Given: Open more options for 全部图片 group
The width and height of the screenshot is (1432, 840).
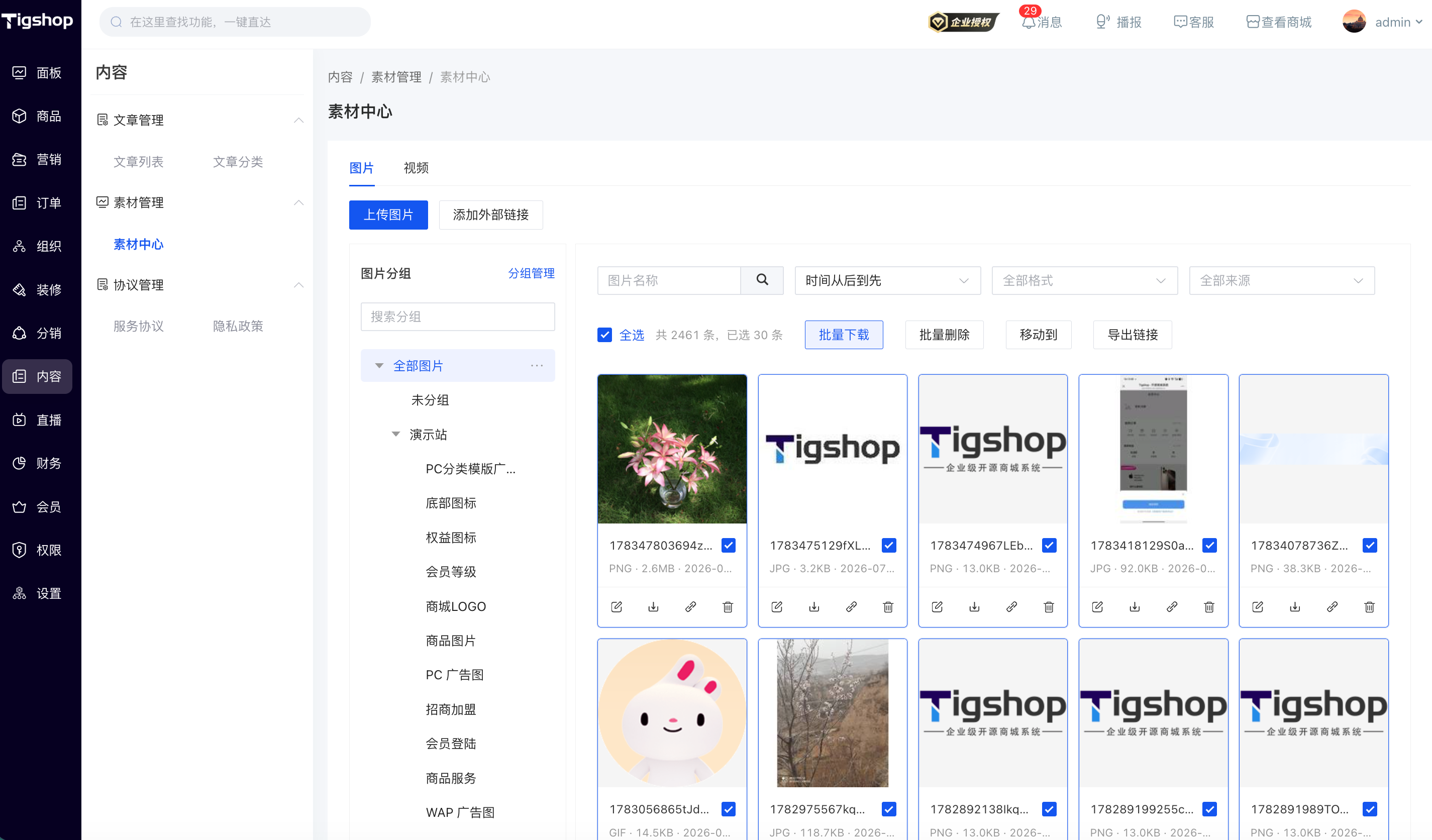Looking at the screenshot, I should pos(537,365).
